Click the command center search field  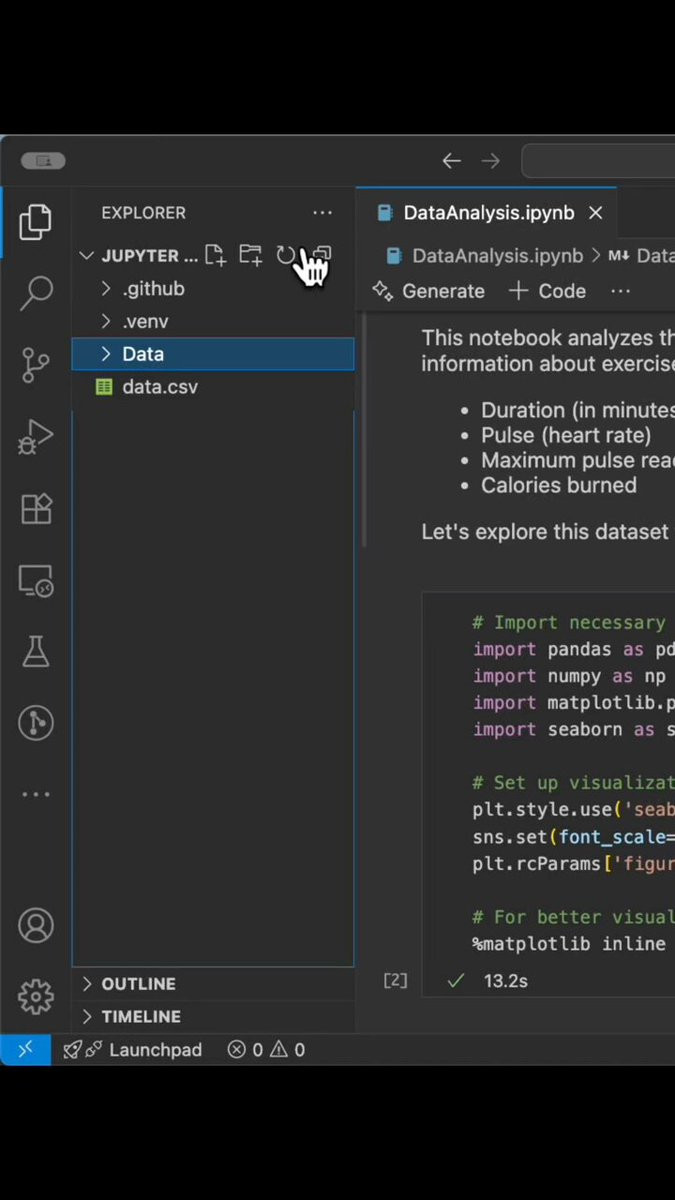click(598, 161)
